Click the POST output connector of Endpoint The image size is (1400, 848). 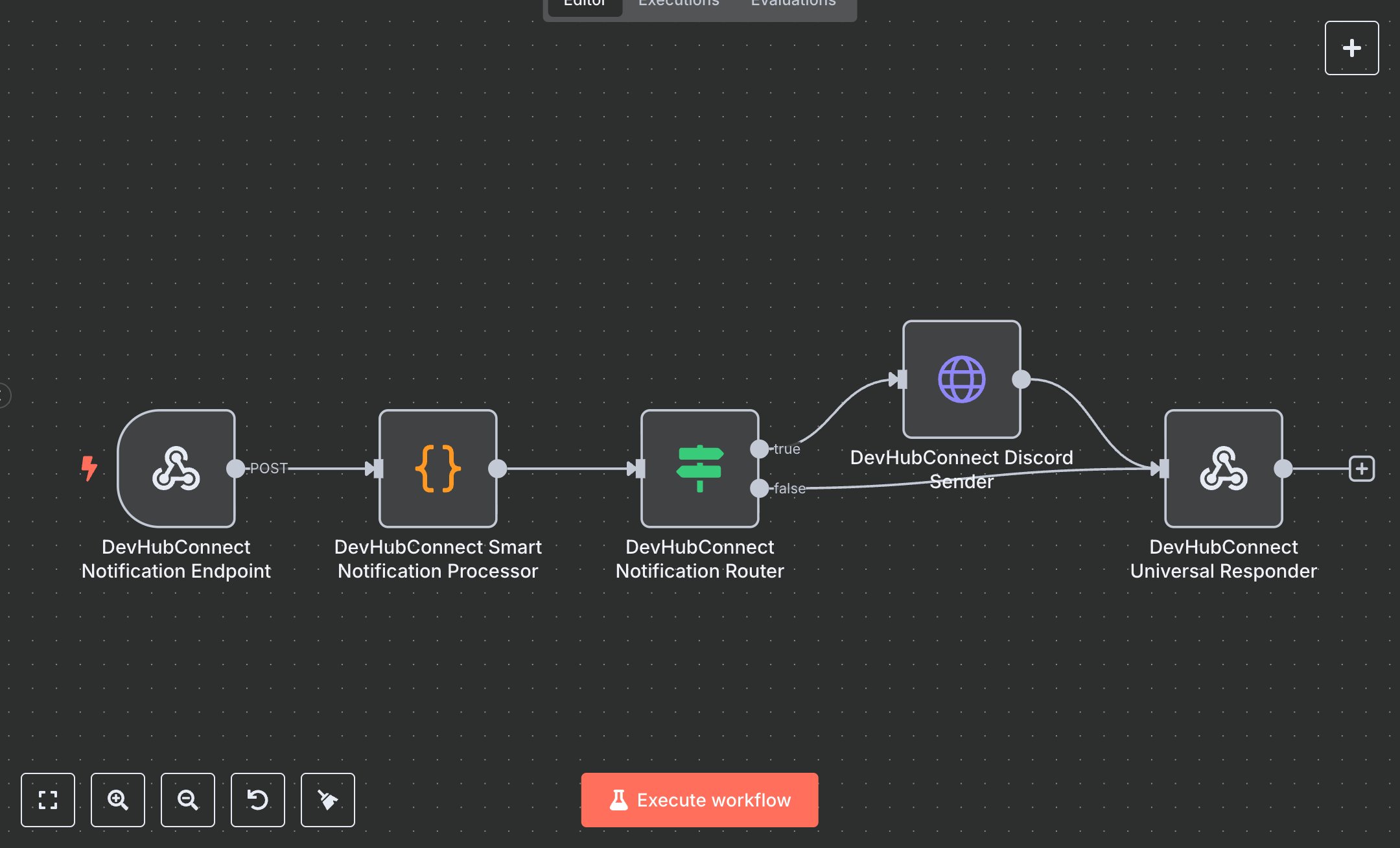pyautogui.click(x=236, y=468)
